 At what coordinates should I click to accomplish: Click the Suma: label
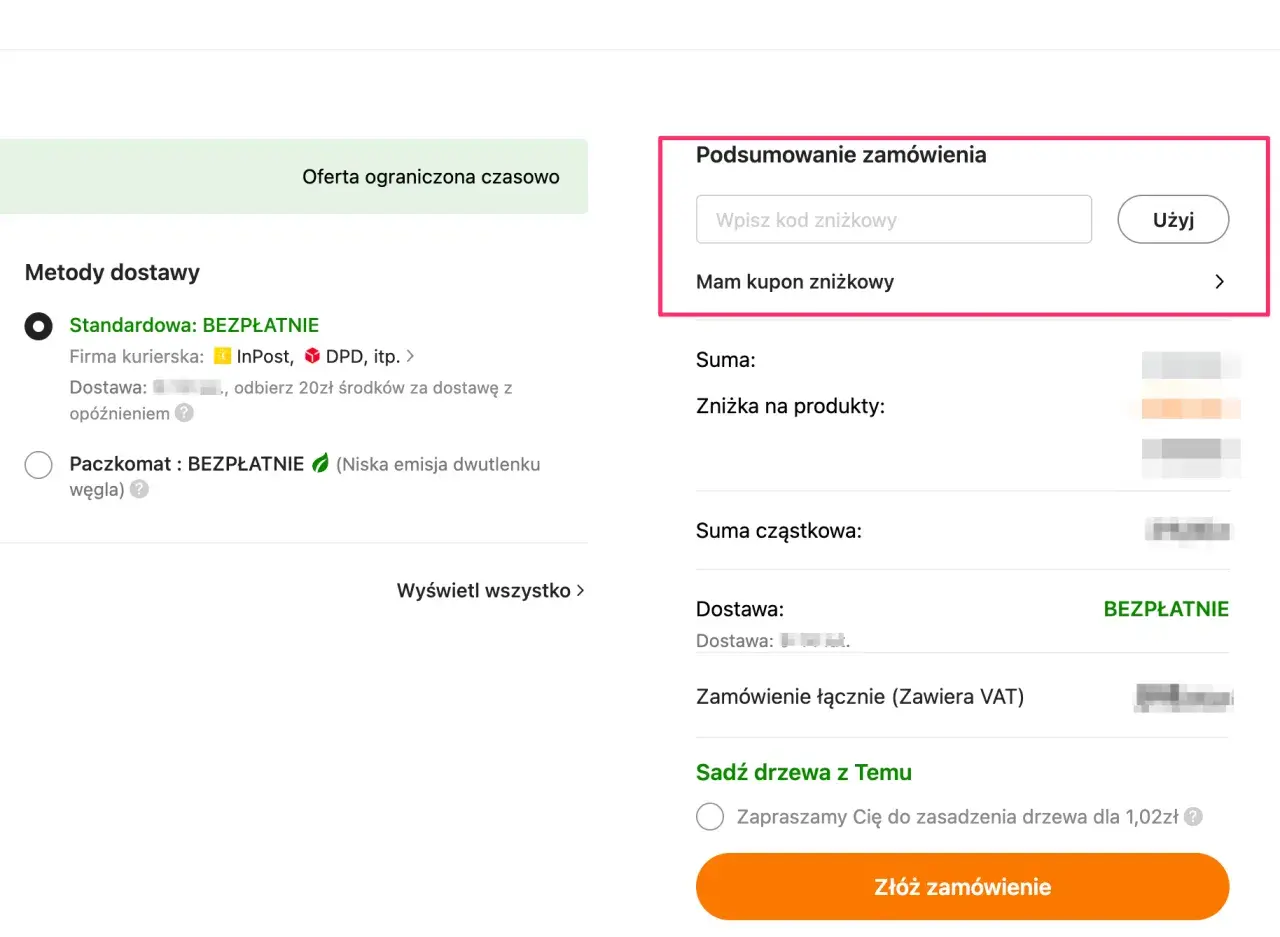726,360
